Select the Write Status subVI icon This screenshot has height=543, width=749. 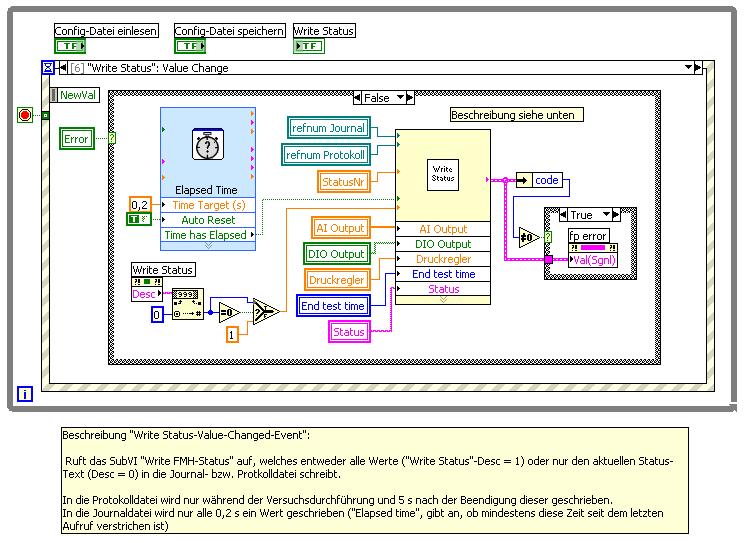(442, 174)
